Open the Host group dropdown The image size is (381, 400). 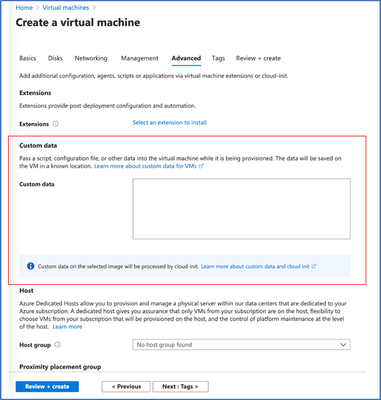pyautogui.click(x=241, y=345)
